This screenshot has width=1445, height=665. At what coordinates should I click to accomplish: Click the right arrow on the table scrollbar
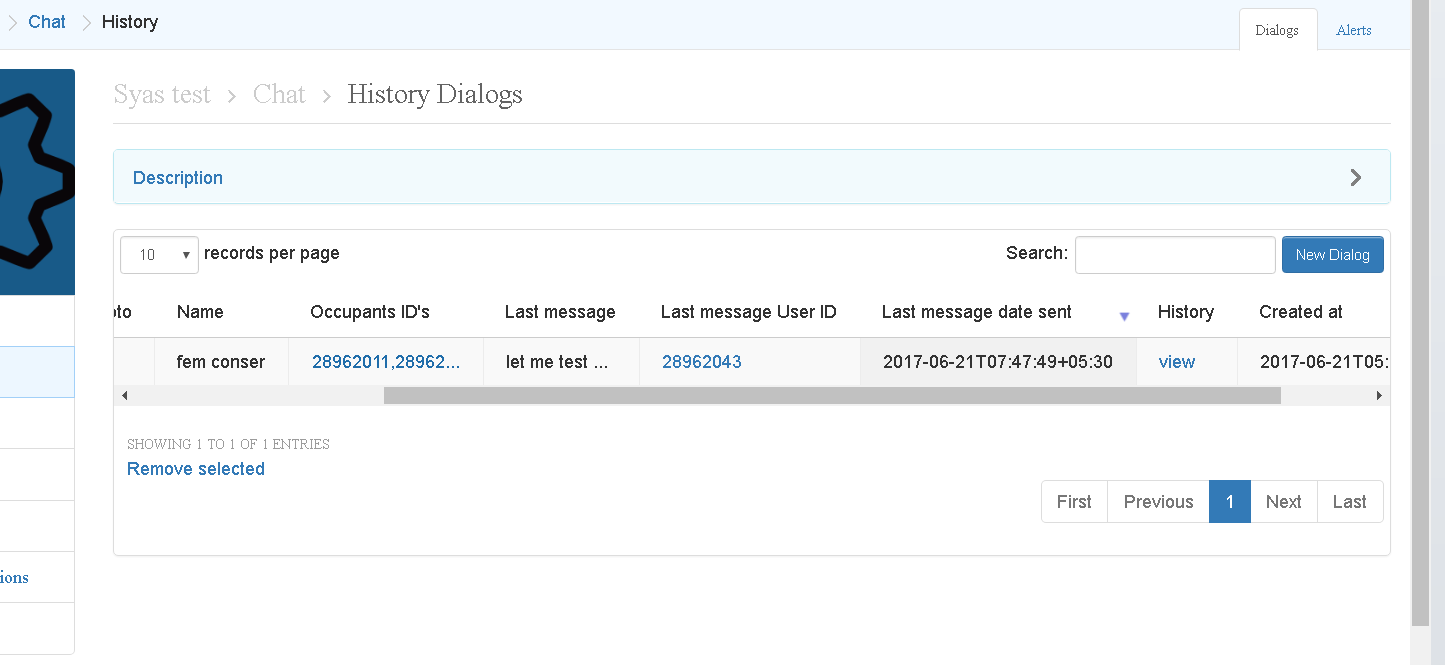click(x=1379, y=395)
